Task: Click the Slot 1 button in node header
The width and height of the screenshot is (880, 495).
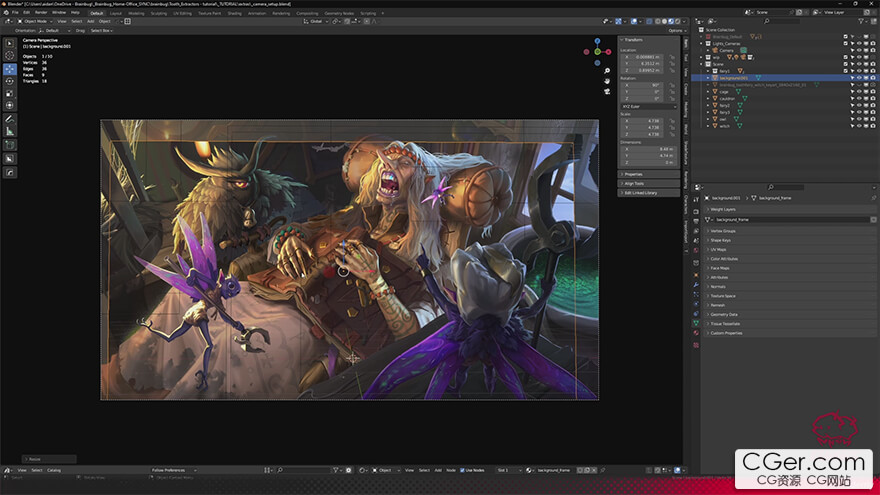Action: [509, 470]
